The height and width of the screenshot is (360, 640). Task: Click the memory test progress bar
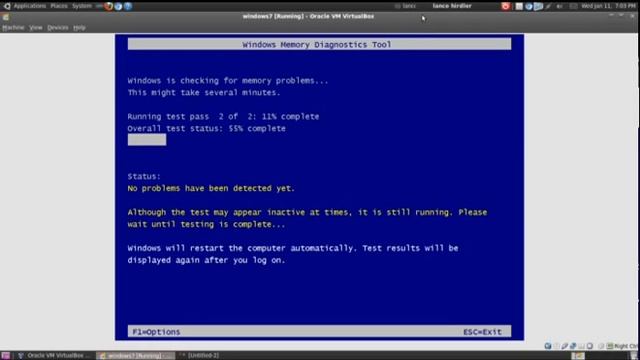[x=147, y=140]
